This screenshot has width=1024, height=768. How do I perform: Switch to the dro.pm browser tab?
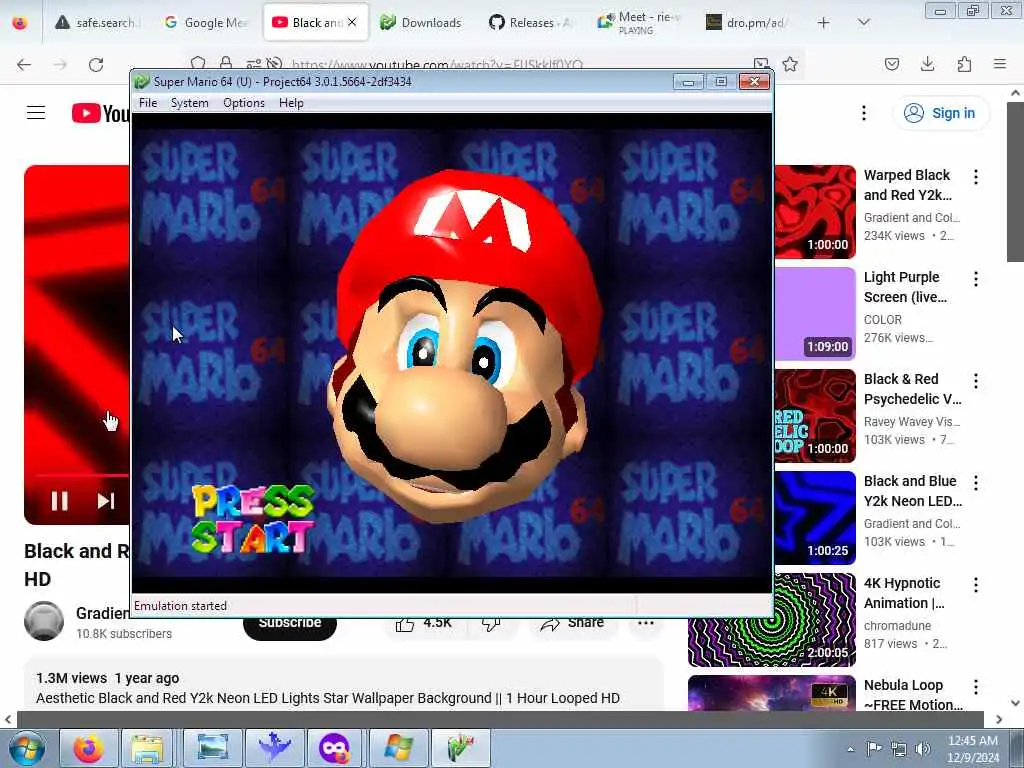pos(748,23)
